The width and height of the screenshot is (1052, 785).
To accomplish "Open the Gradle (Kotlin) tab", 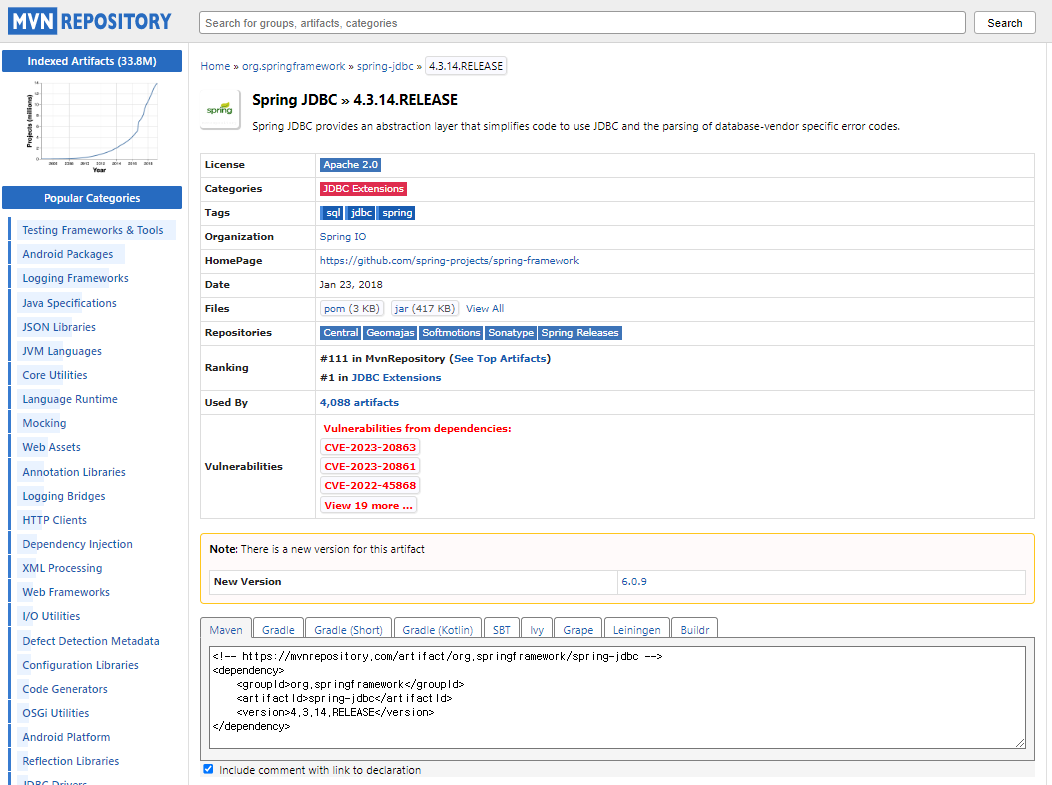I will click(x=437, y=629).
